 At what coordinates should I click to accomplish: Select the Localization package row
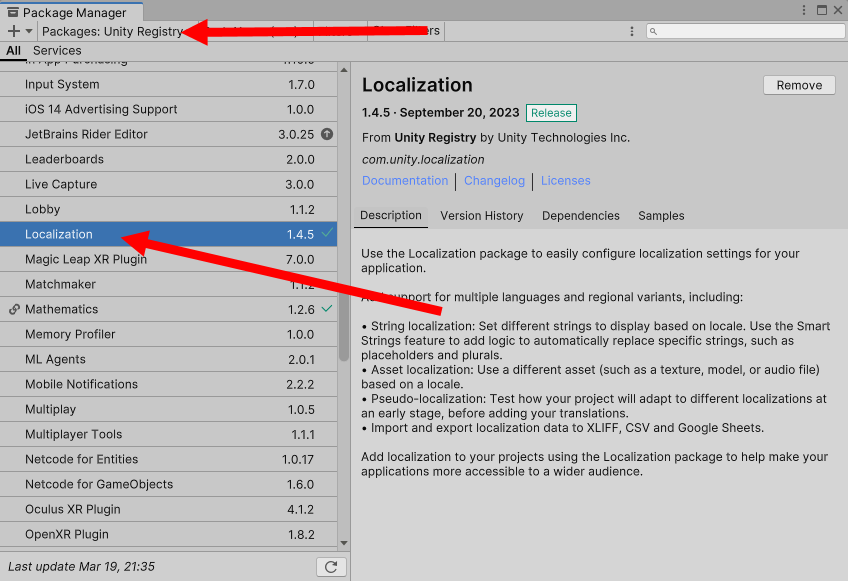tap(168, 234)
